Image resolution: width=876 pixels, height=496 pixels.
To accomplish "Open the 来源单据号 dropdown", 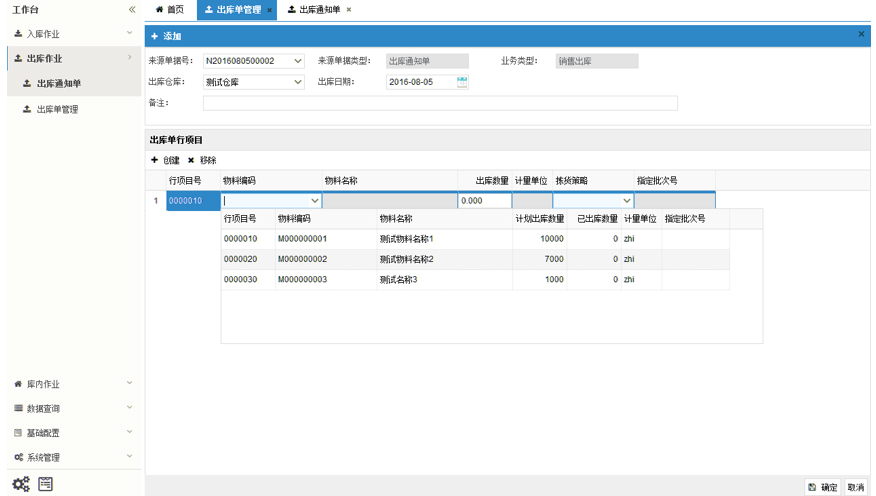I will click(x=298, y=61).
